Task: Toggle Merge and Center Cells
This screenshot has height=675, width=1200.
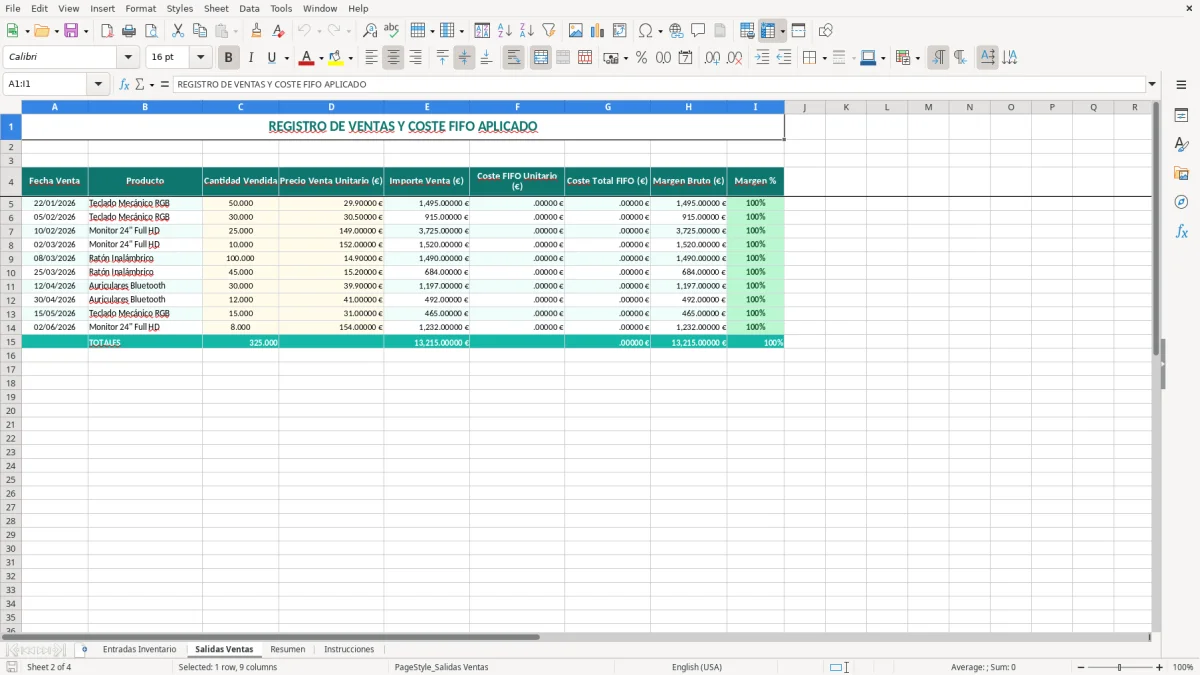Action: [540, 58]
